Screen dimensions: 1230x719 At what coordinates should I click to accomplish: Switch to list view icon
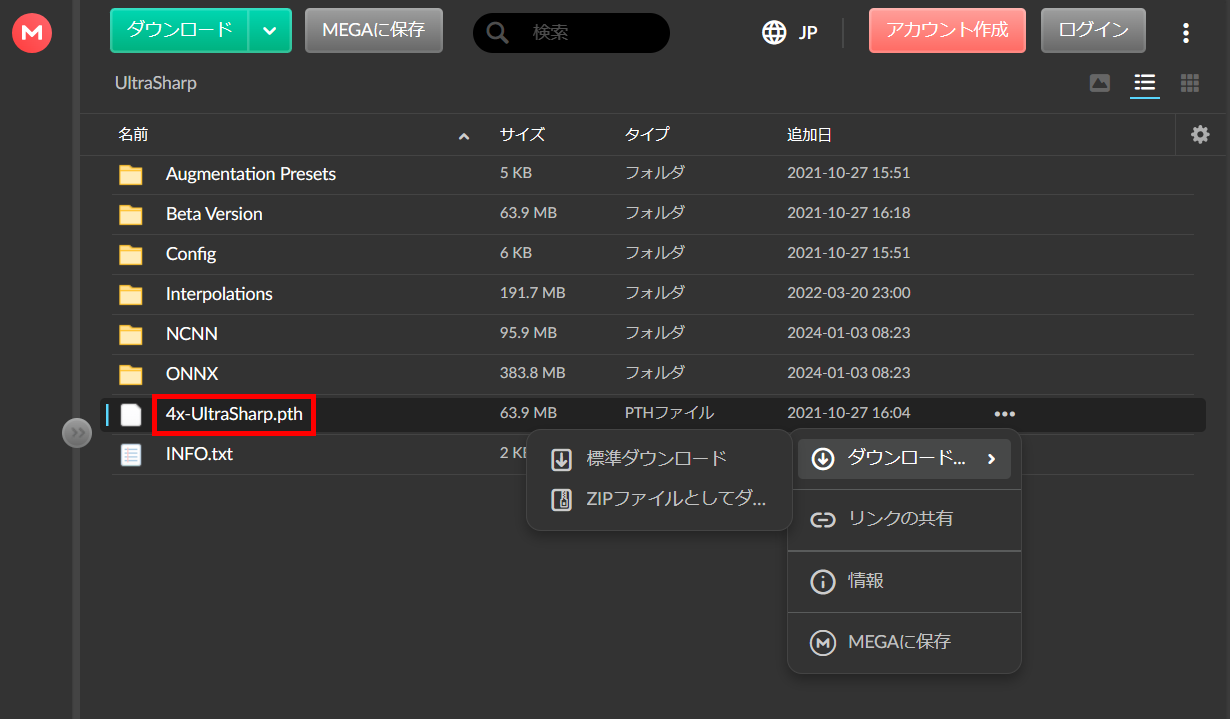tap(1144, 83)
